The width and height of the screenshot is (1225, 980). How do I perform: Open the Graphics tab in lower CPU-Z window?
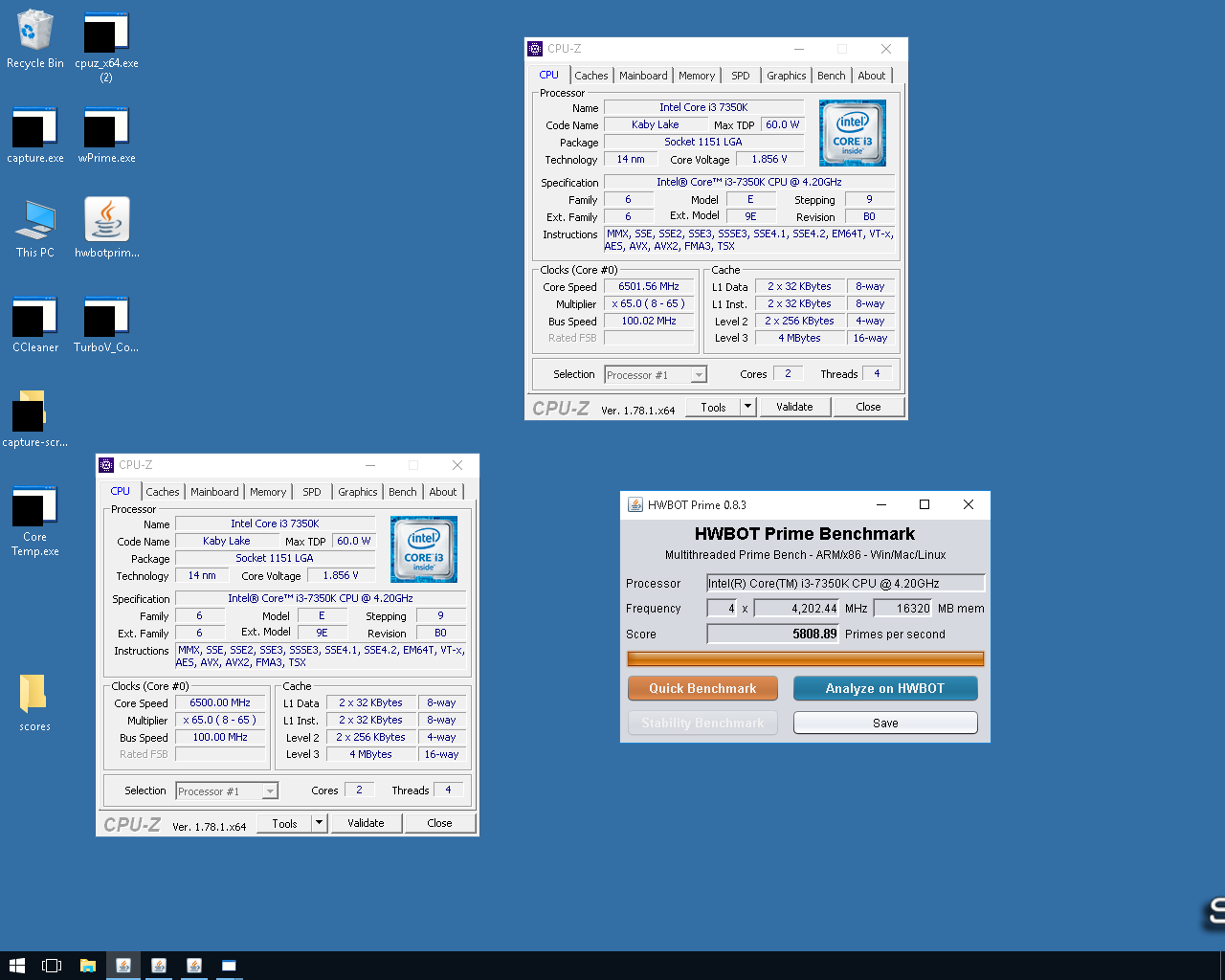[358, 492]
